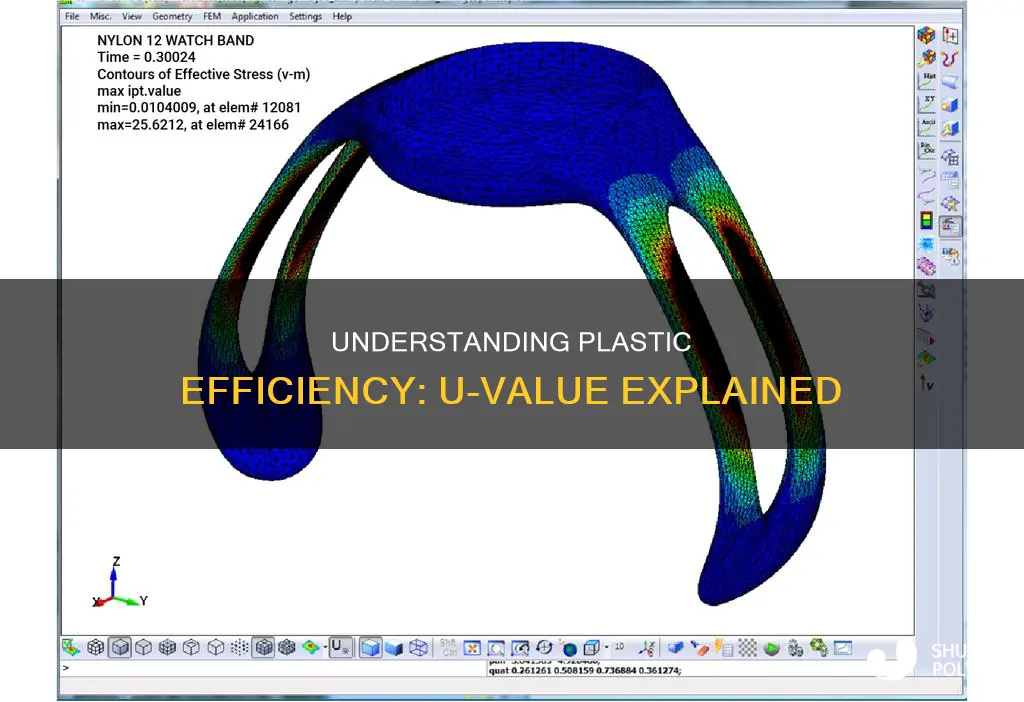This screenshot has width=1024, height=702.
Task: Toggle the active shaded cube view mode
Action: [x=120, y=647]
